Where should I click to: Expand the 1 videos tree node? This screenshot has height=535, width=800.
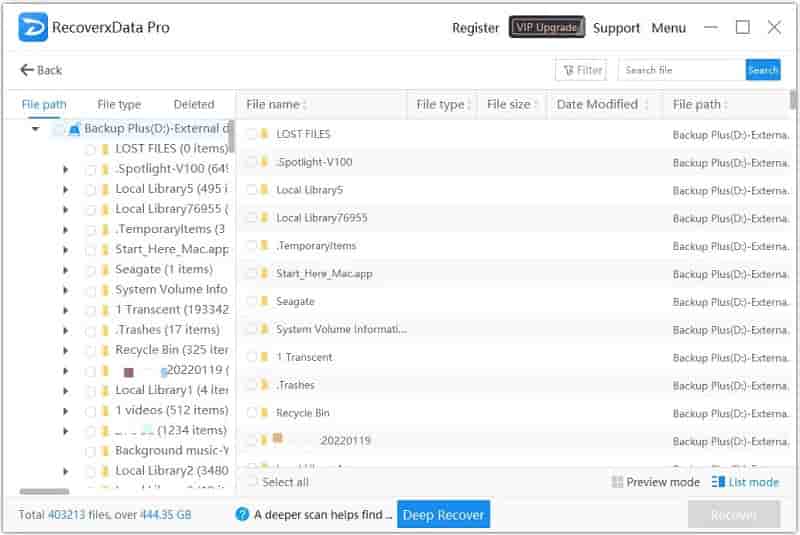pyautogui.click(x=65, y=411)
